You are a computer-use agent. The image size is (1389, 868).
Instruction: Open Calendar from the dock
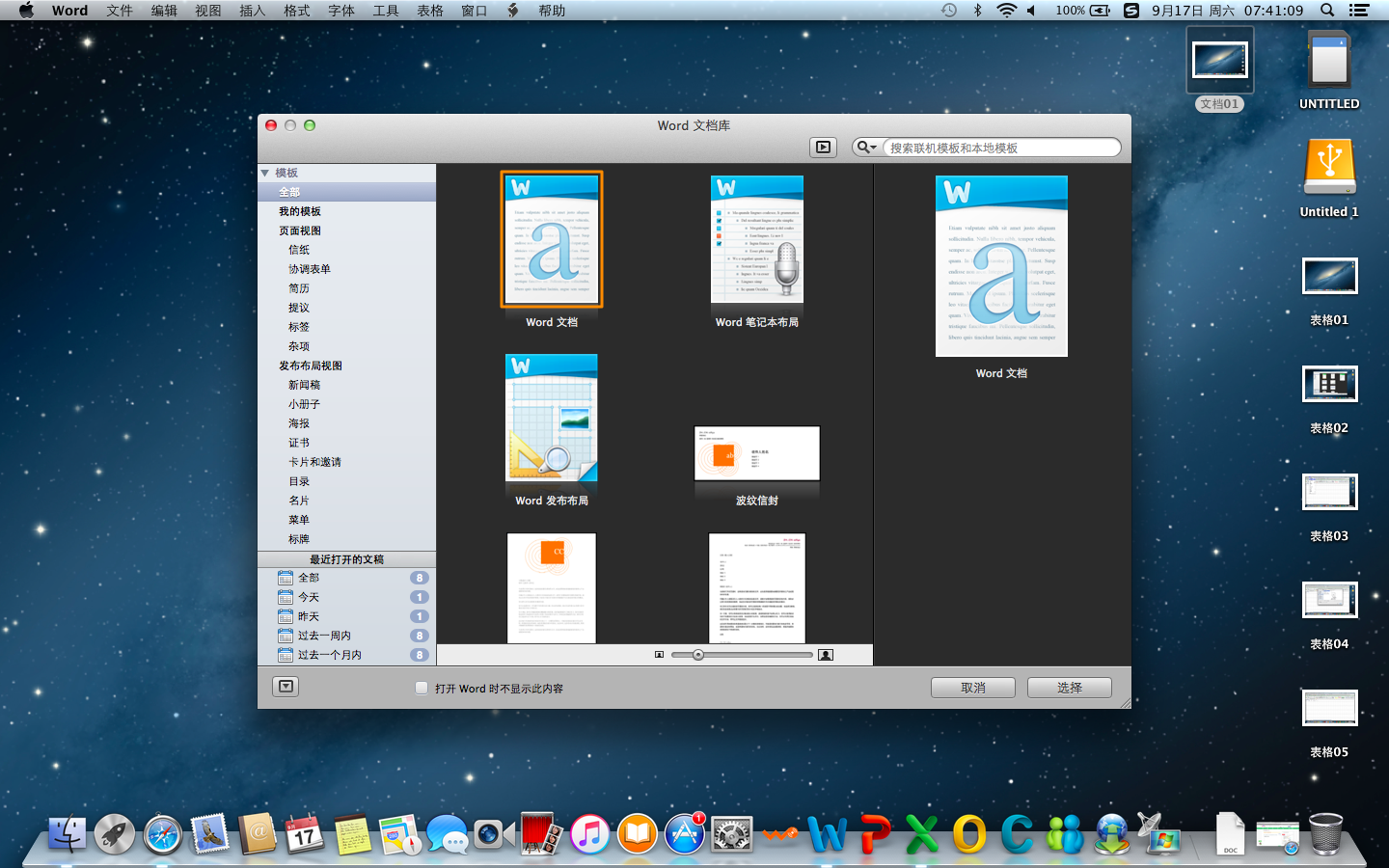coord(305,834)
